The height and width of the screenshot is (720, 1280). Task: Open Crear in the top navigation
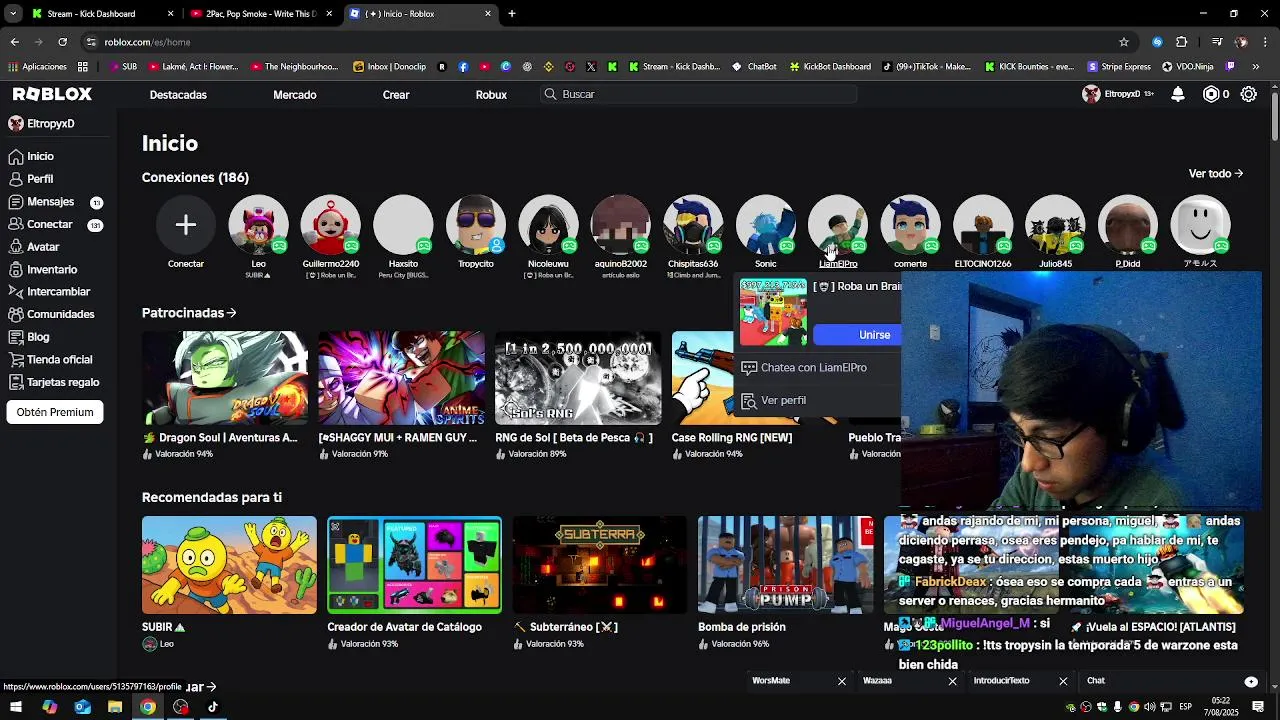[x=396, y=94]
